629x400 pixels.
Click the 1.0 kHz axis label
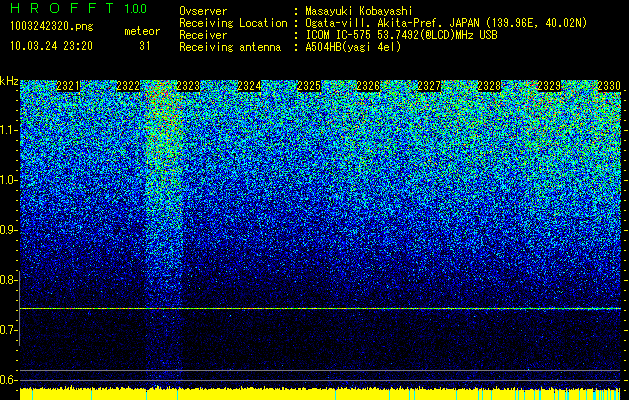click(8, 180)
